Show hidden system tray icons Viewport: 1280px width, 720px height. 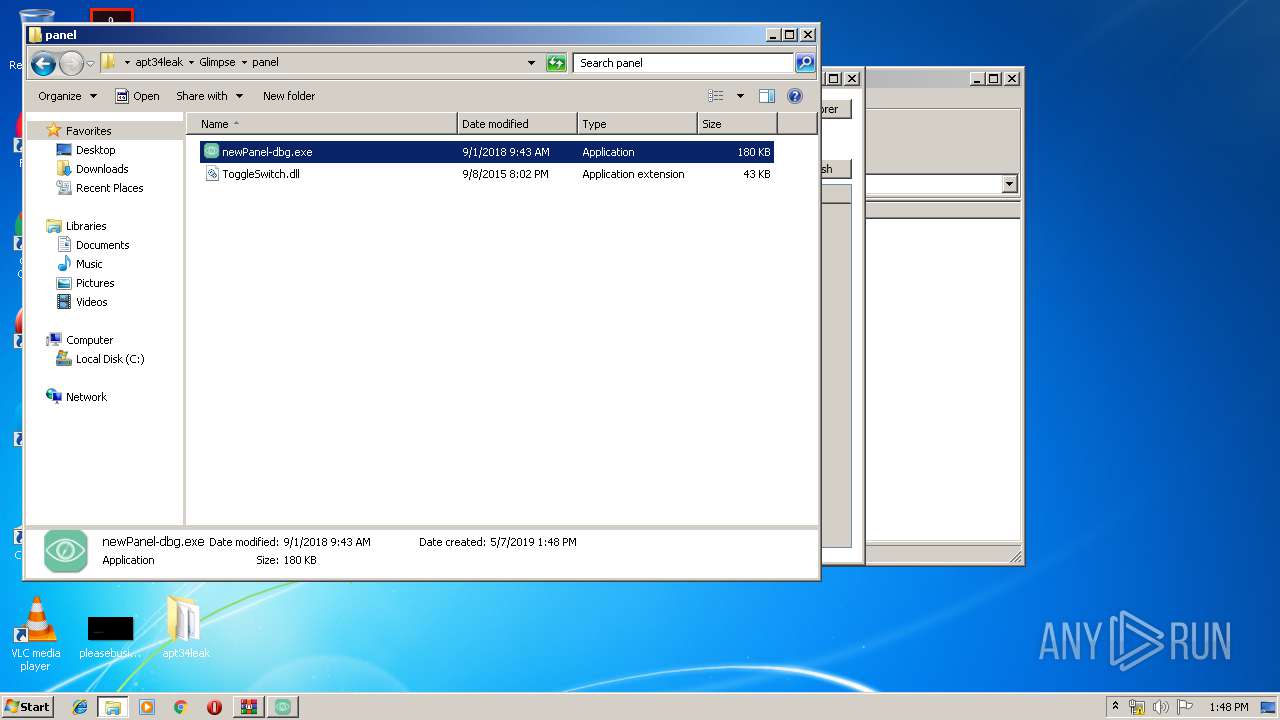[1116, 706]
